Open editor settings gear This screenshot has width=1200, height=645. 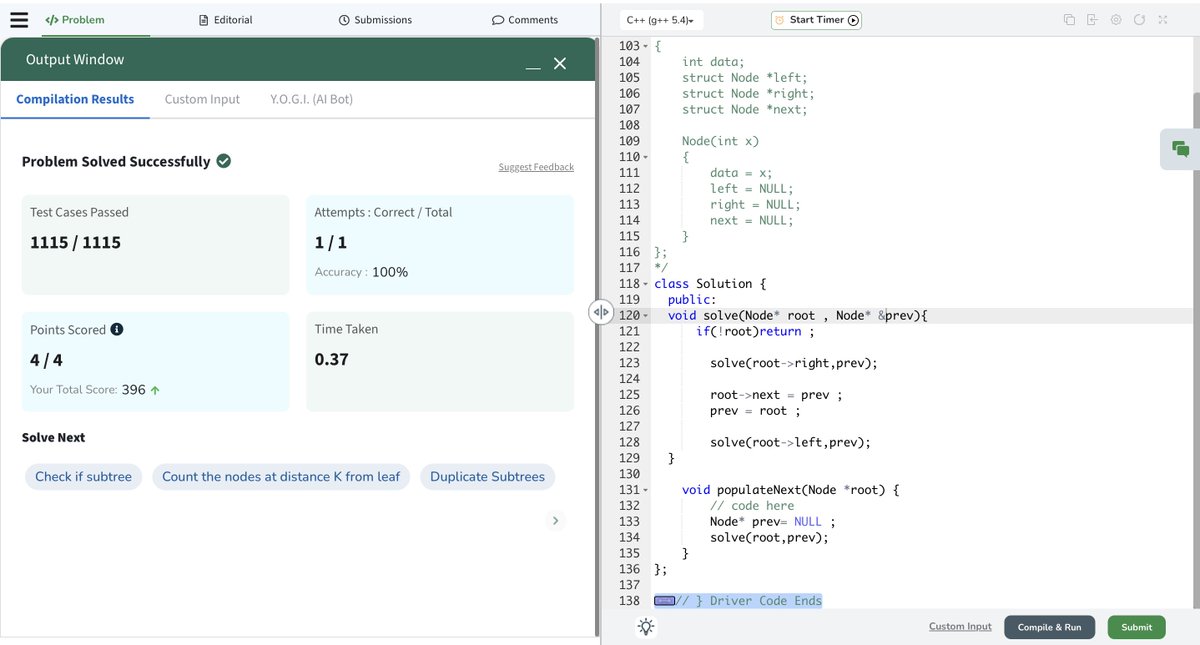[x=1116, y=20]
